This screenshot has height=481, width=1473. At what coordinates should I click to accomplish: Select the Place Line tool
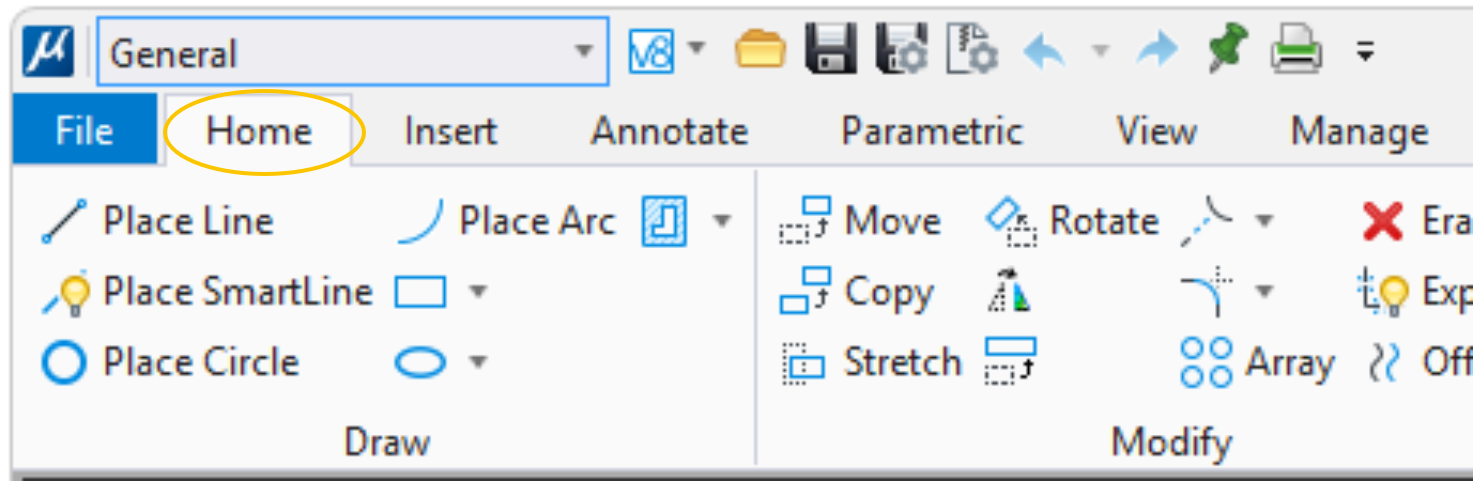(158, 221)
